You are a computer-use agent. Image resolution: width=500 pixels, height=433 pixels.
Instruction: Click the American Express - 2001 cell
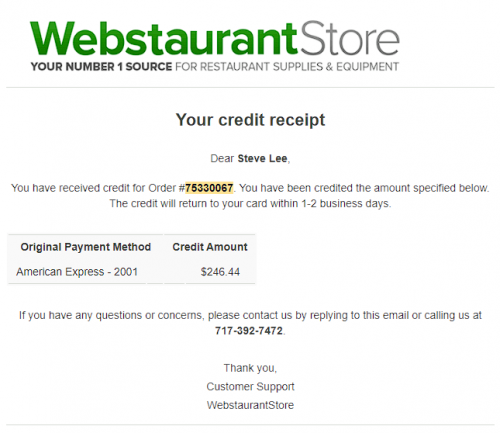coord(77,272)
